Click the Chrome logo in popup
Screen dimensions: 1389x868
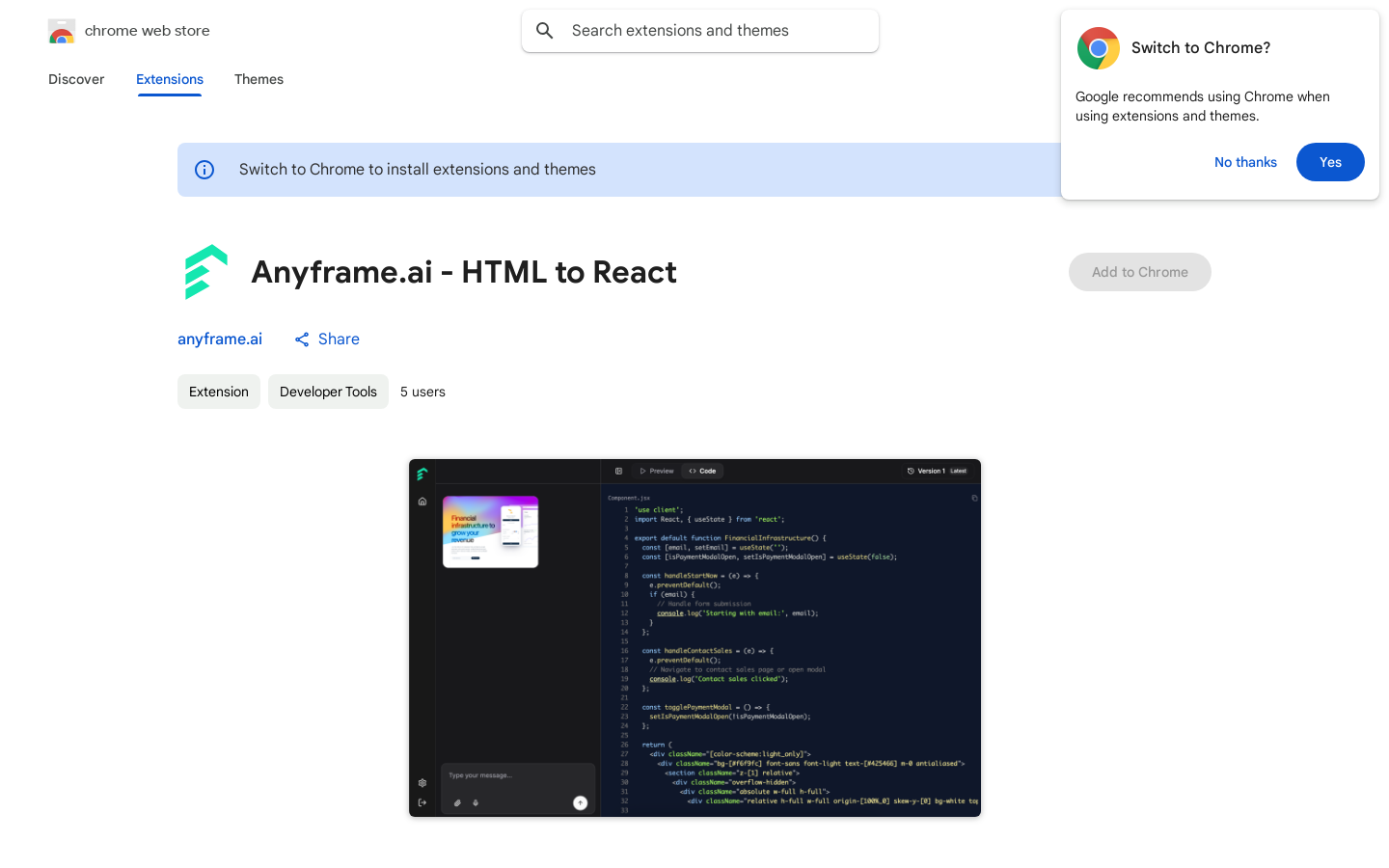click(1099, 48)
